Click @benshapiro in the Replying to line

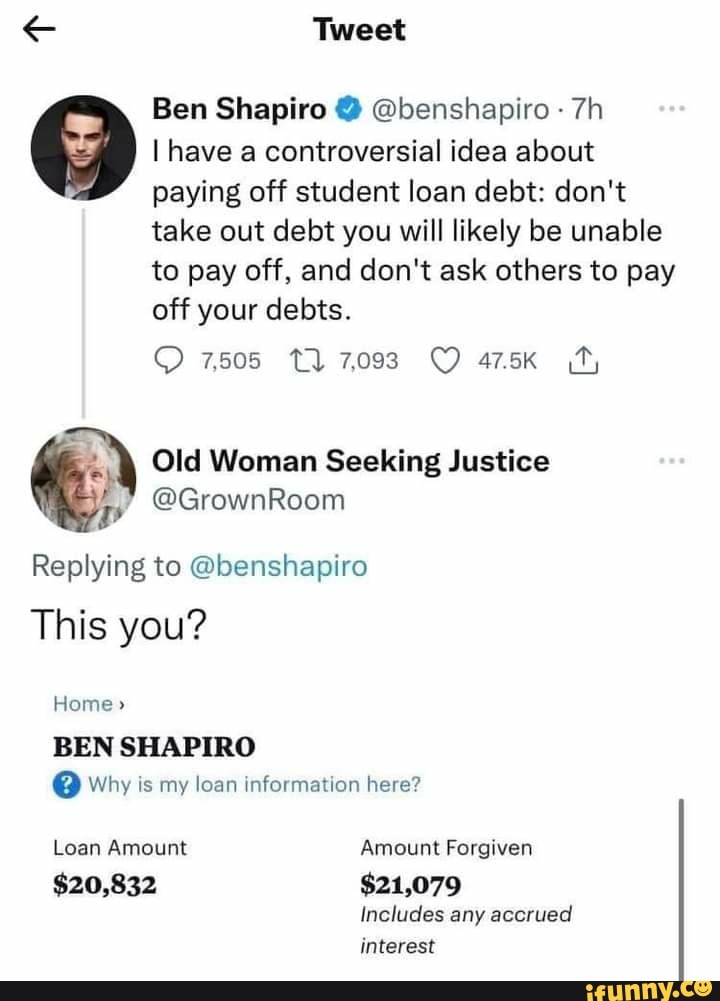tap(276, 567)
